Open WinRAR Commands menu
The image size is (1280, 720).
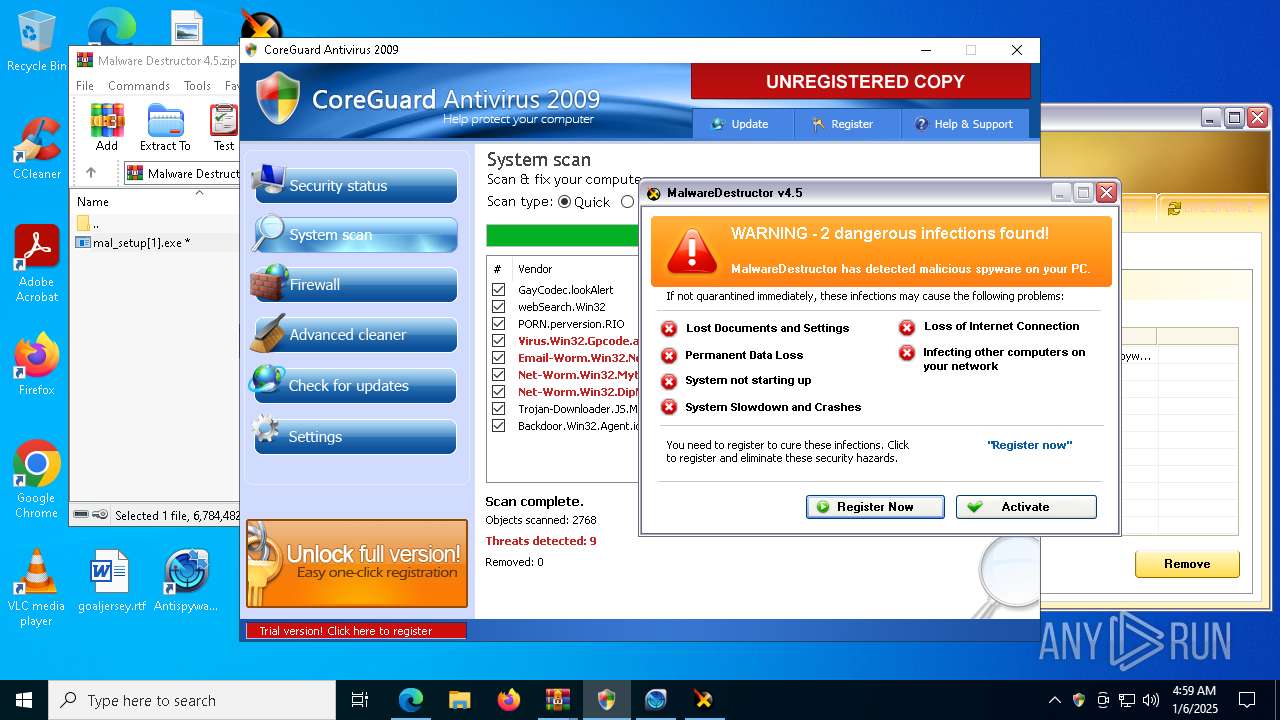click(139, 86)
